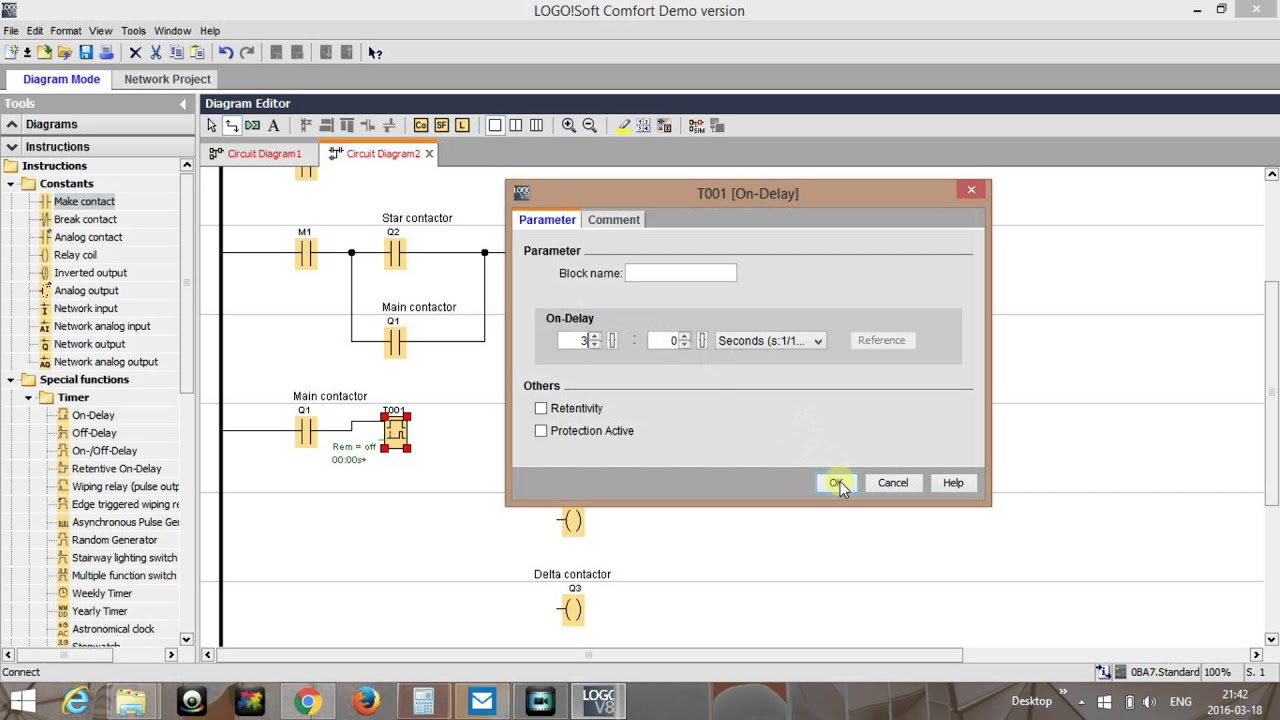Collapse the Constants tree folder

(x=10, y=184)
